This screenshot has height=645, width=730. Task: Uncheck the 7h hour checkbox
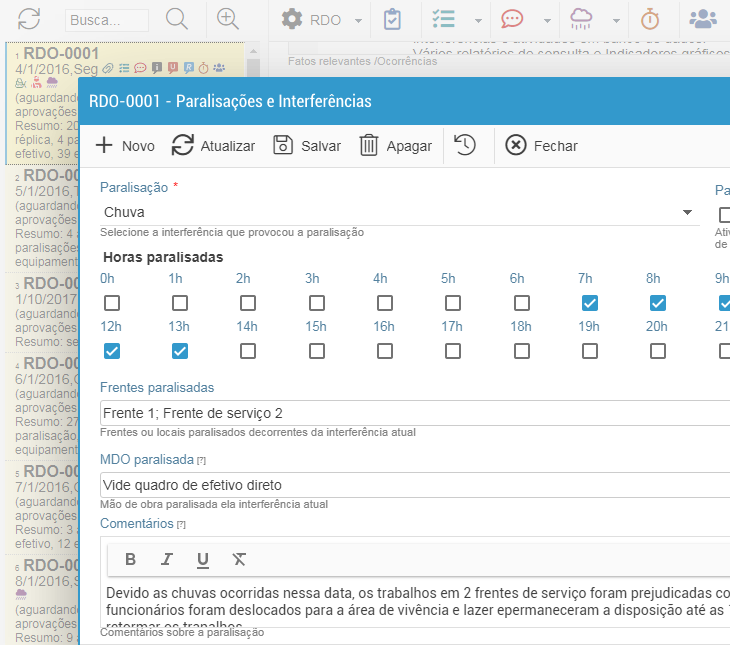click(x=590, y=302)
